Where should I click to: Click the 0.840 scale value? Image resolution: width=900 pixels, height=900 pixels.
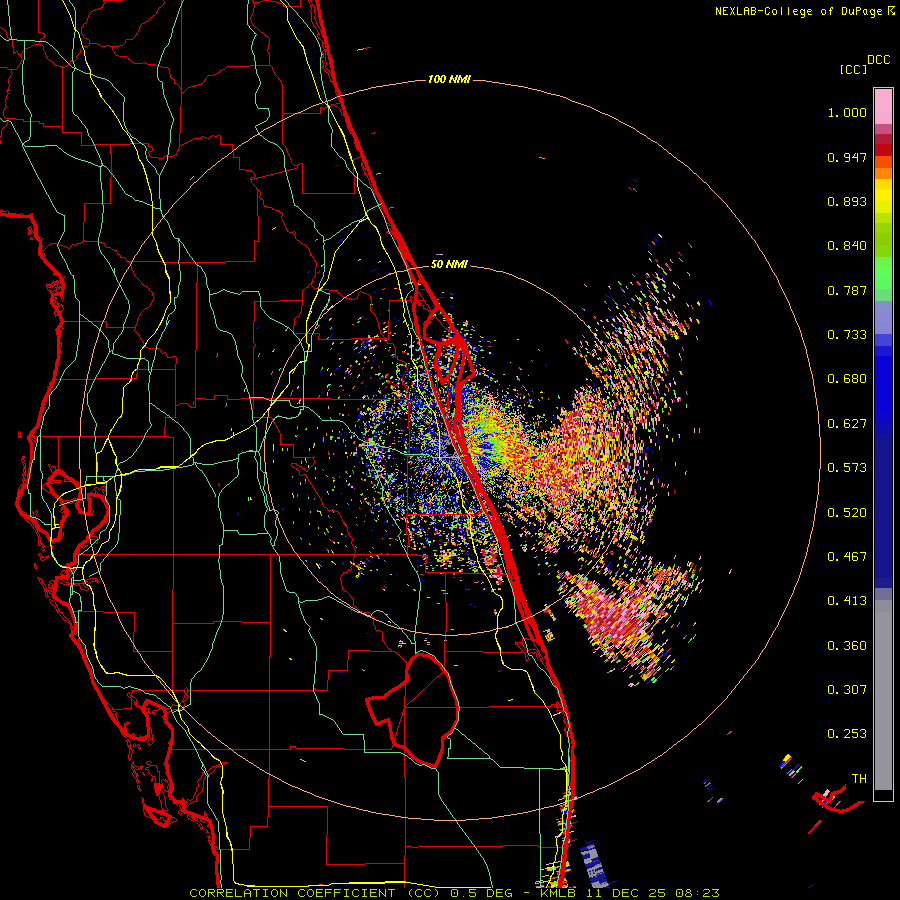click(847, 246)
